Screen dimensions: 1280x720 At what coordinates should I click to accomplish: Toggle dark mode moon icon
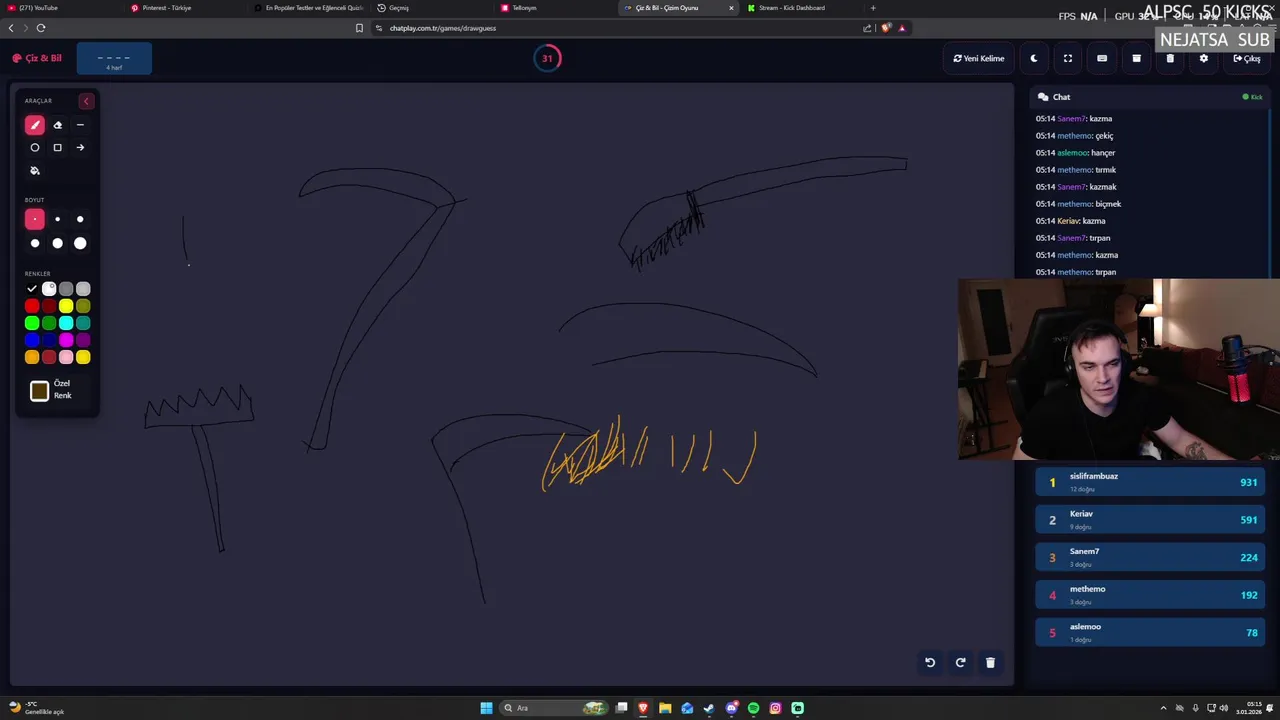1034,58
